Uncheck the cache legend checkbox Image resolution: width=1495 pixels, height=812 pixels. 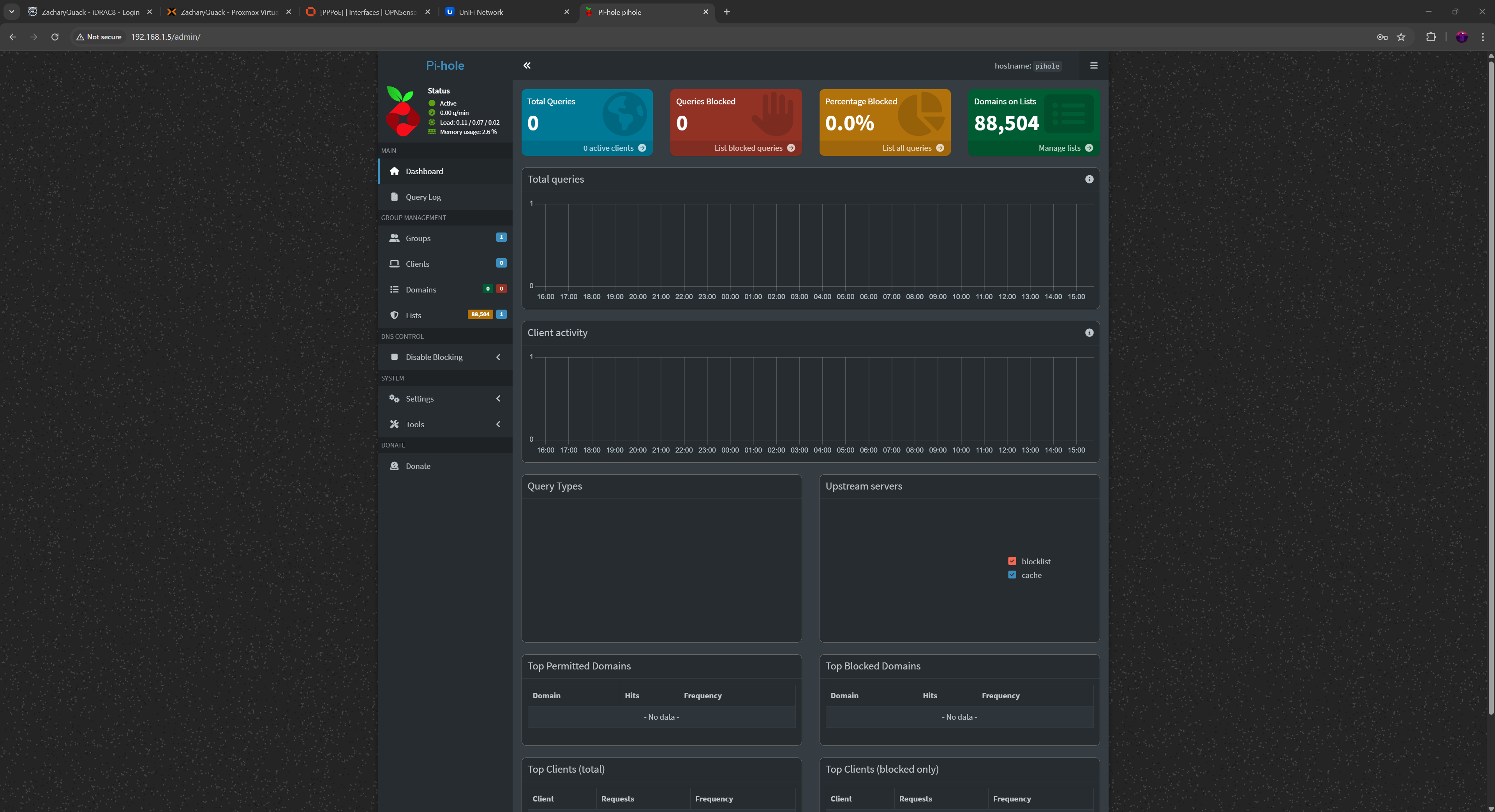pyautogui.click(x=1012, y=575)
